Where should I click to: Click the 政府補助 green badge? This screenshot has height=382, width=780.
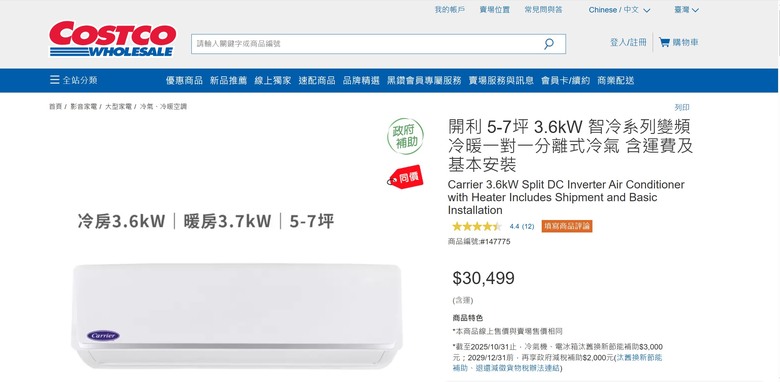406,136
